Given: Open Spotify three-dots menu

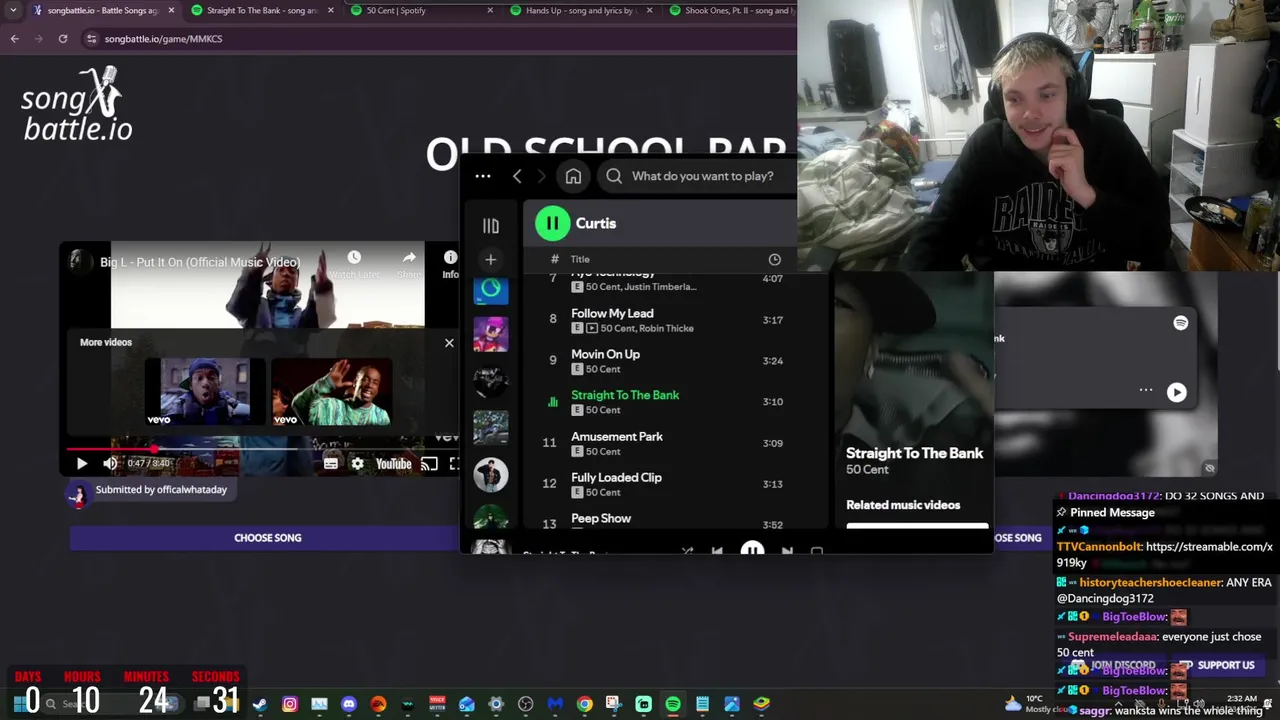Looking at the screenshot, I should [483, 176].
